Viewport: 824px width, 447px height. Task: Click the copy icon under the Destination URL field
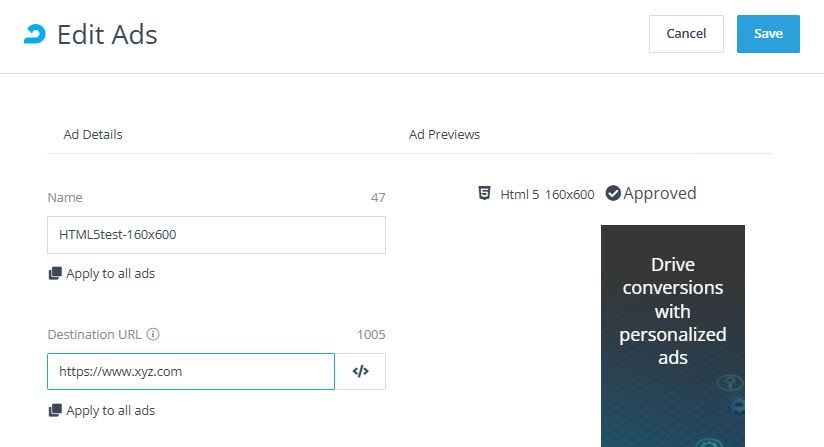pyautogui.click(x=55, y=410)
